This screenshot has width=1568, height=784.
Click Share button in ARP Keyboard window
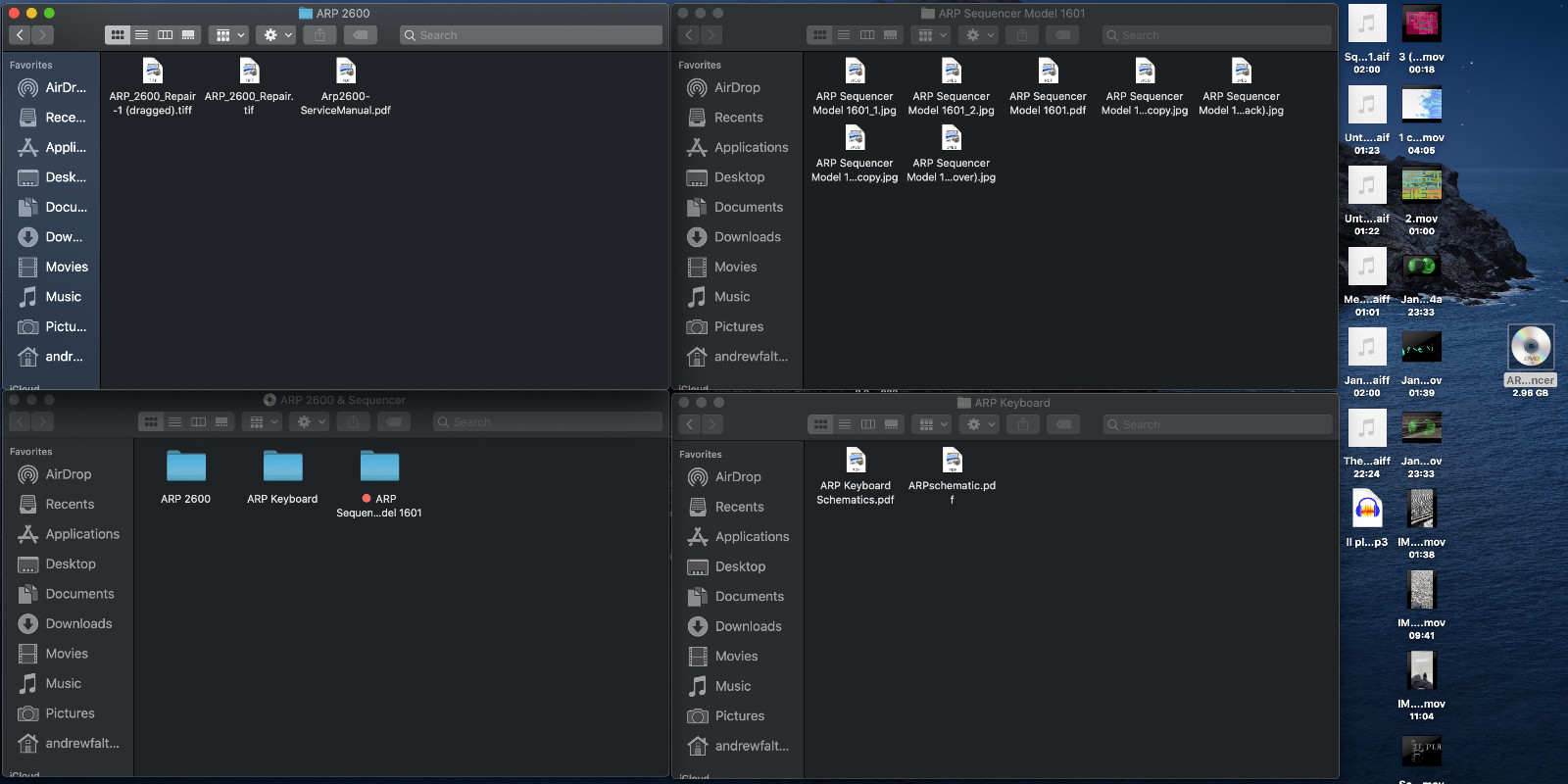1023,424
